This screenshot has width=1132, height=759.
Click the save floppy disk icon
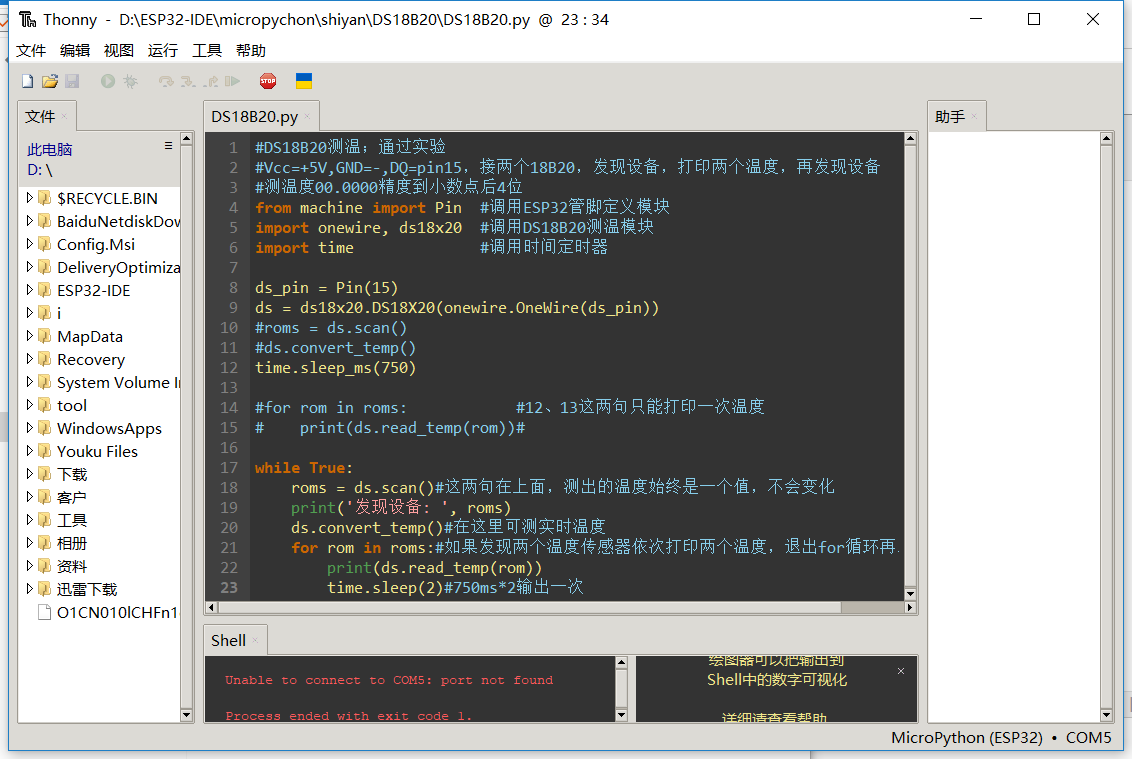pyautogui.click(x=71, y=81)
